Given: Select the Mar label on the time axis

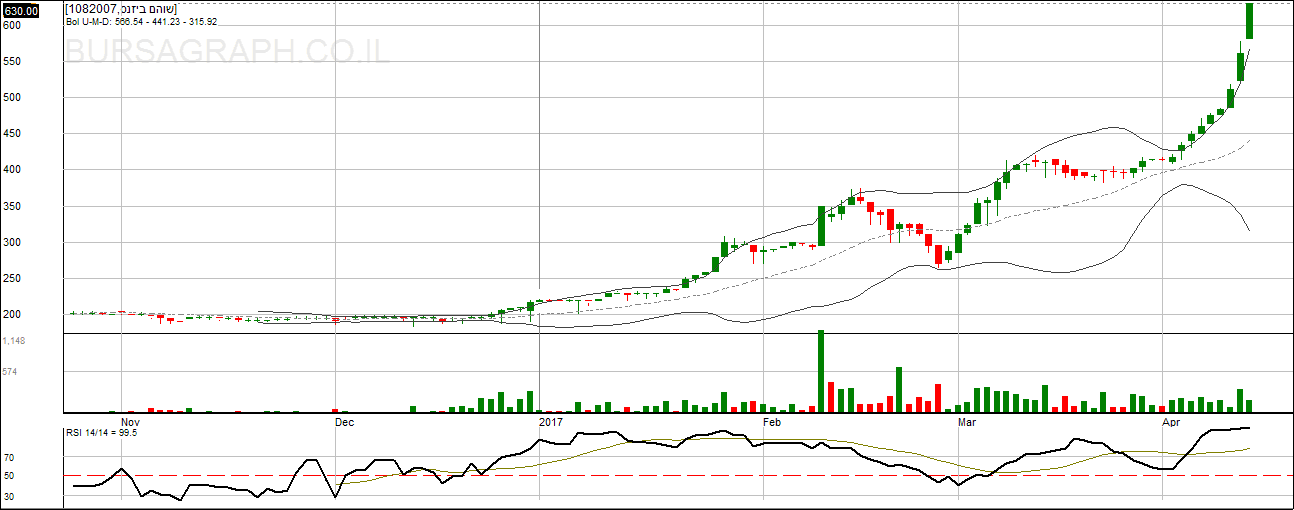Looking at the screenshot, I should pyautogui.click(x=966, y=422).
